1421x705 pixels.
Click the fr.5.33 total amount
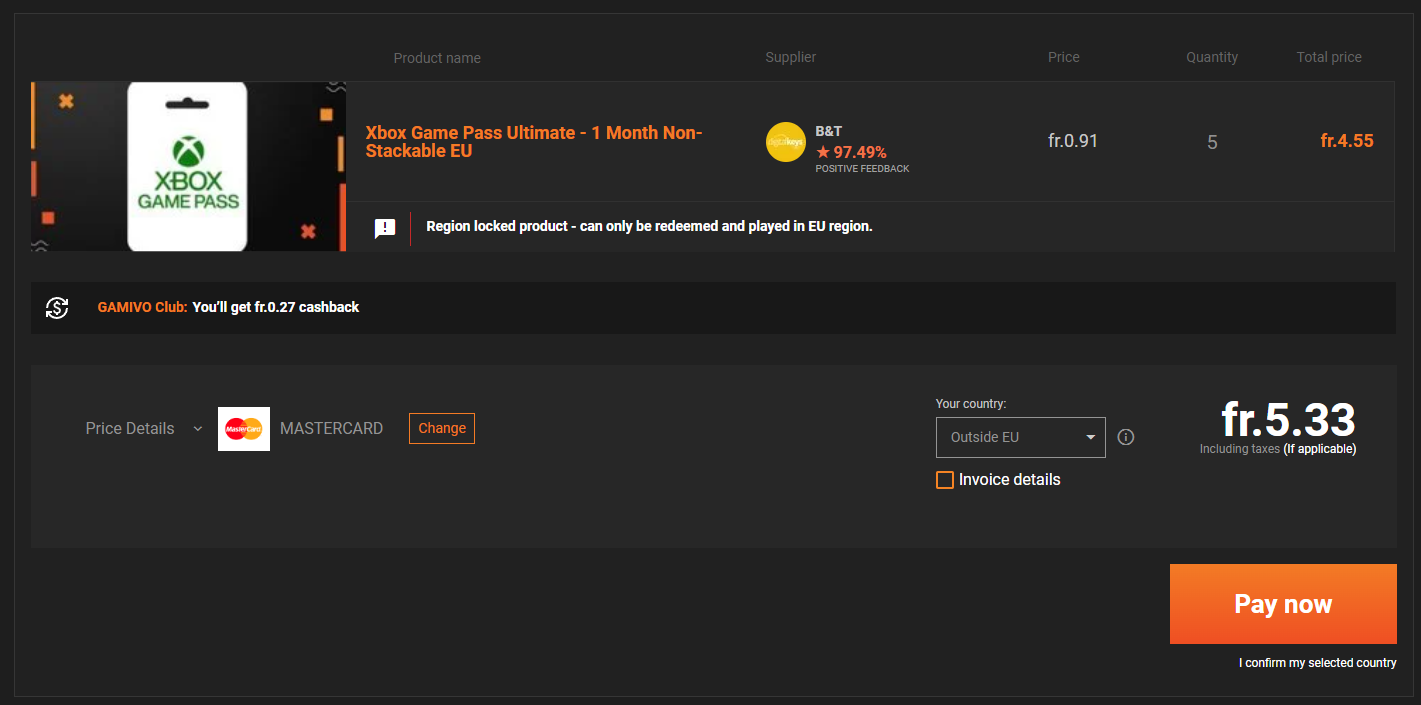[1288, 420]
